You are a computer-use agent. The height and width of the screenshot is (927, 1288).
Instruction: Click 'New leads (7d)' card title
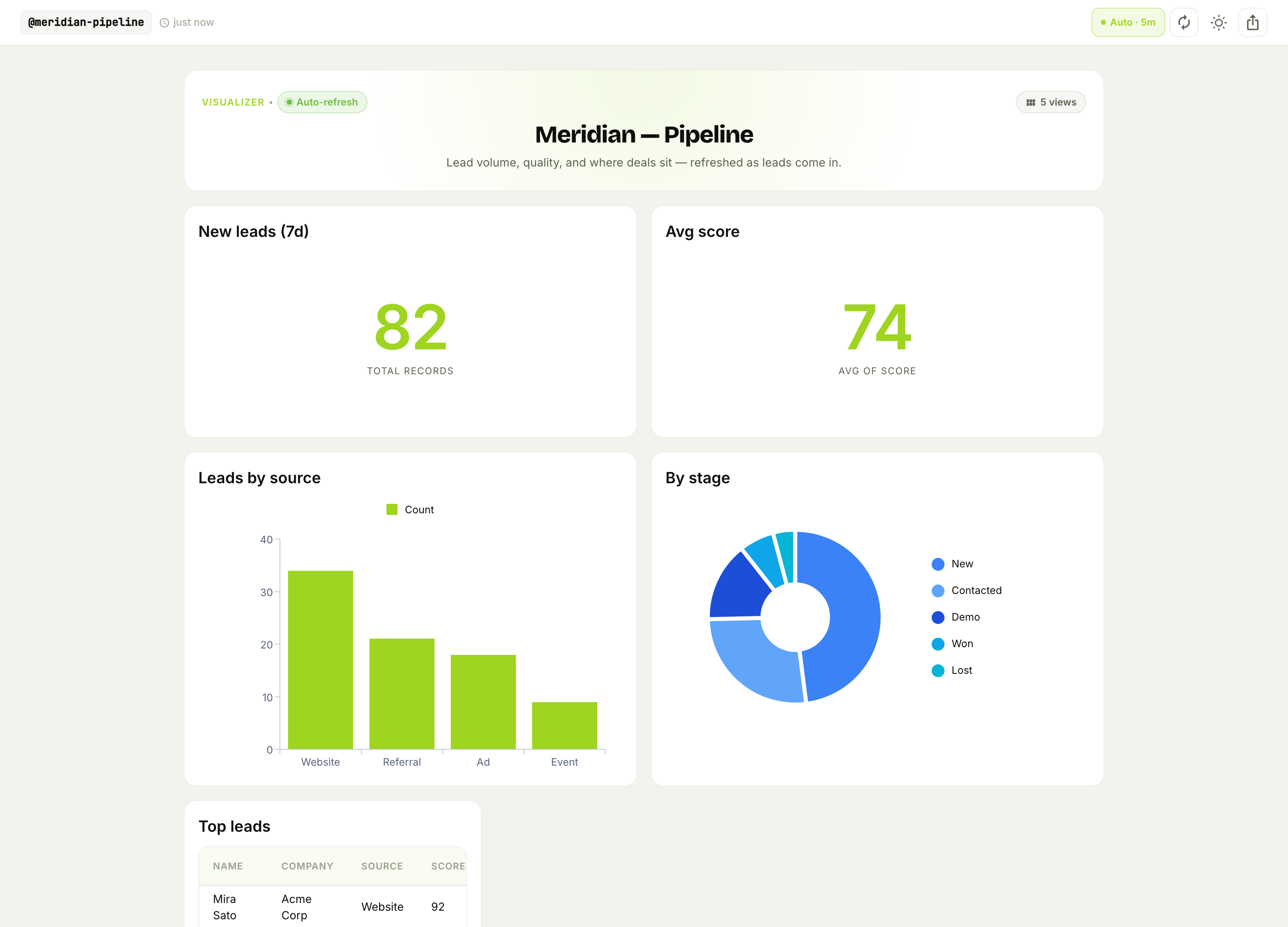[253, 232]
